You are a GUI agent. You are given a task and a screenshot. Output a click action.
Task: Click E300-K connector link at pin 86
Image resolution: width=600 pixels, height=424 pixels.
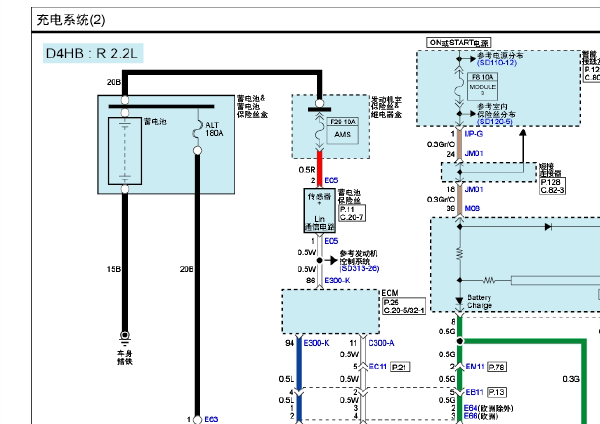coord(337,280)
